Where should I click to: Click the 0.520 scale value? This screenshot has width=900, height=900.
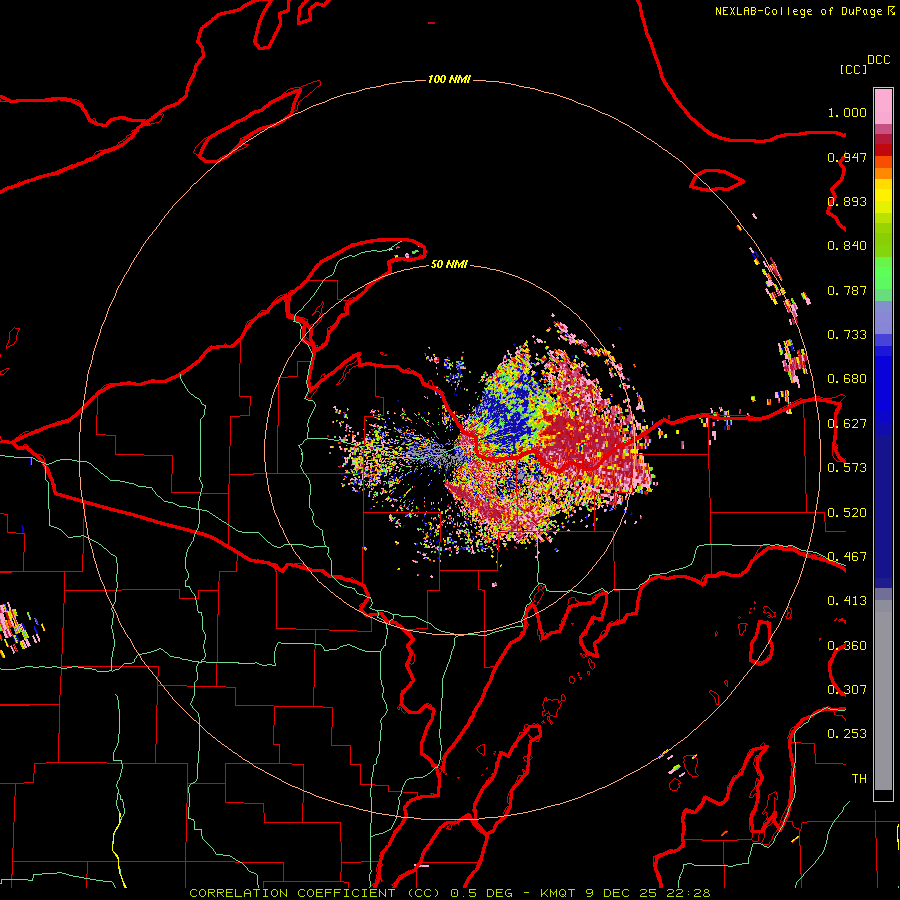coord(847,513)
